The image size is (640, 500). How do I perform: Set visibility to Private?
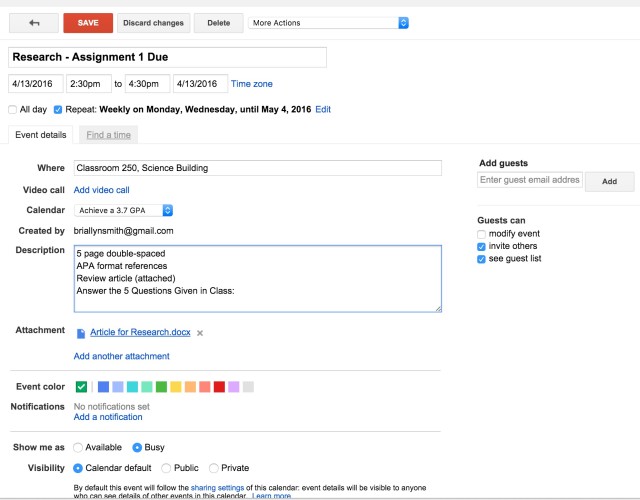[x=213, y=468]
